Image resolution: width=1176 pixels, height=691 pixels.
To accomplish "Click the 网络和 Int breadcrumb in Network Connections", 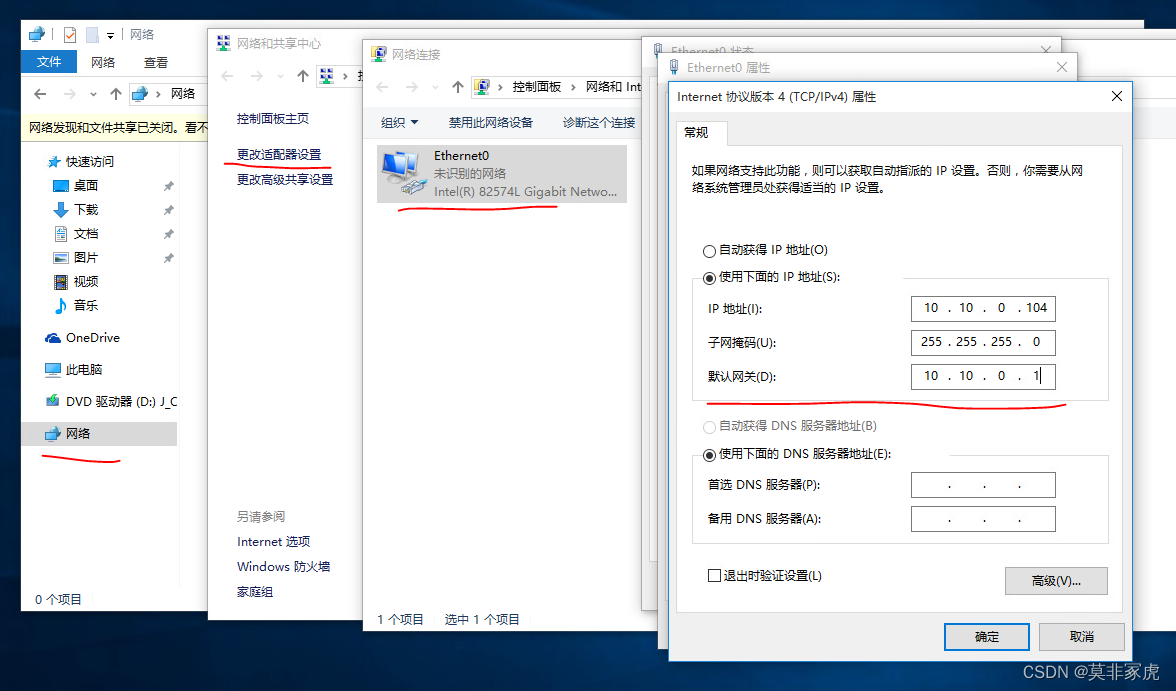I will tap(614, 87).
